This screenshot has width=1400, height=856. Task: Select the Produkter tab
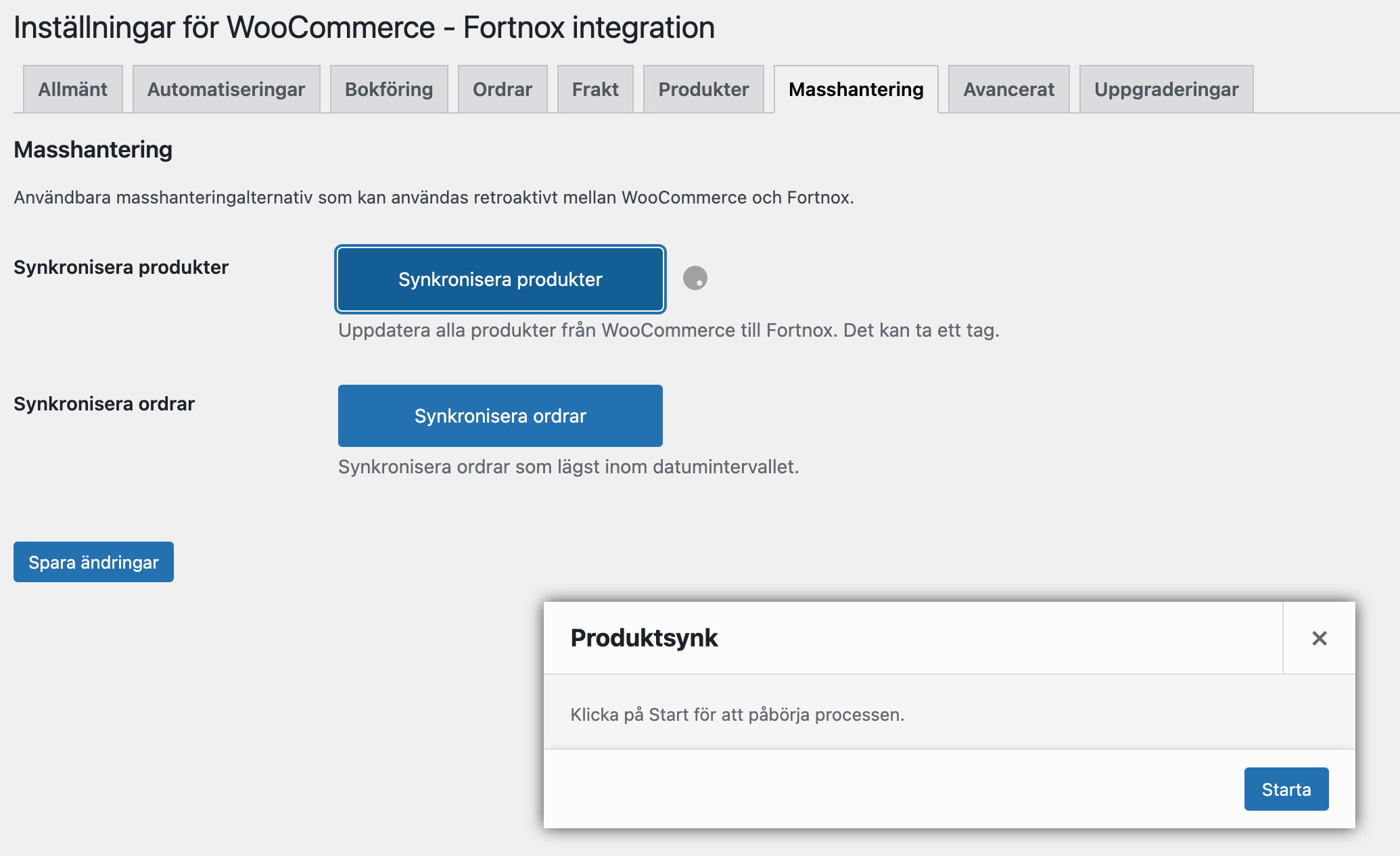pos(703,89)
